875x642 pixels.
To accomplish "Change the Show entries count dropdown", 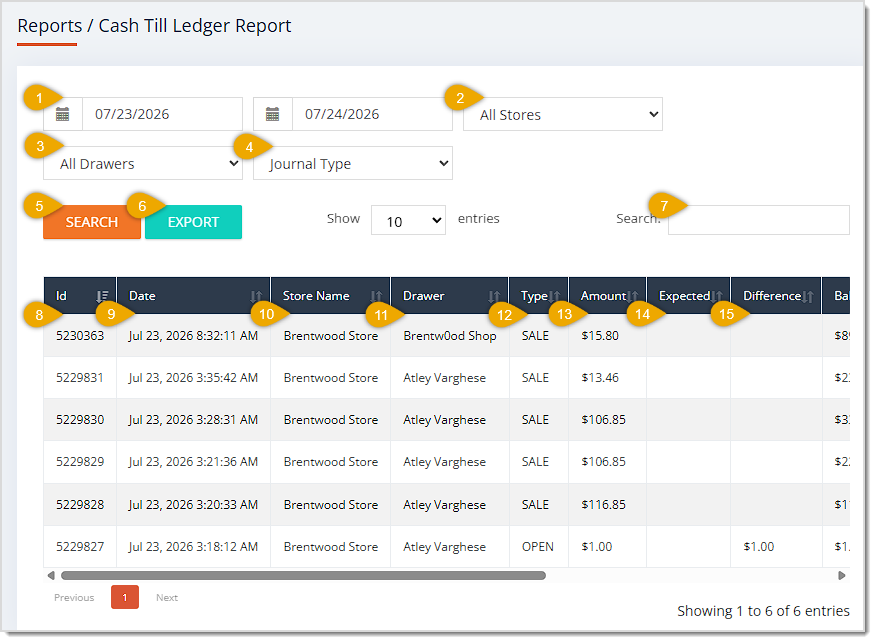I will coord(408,221).
